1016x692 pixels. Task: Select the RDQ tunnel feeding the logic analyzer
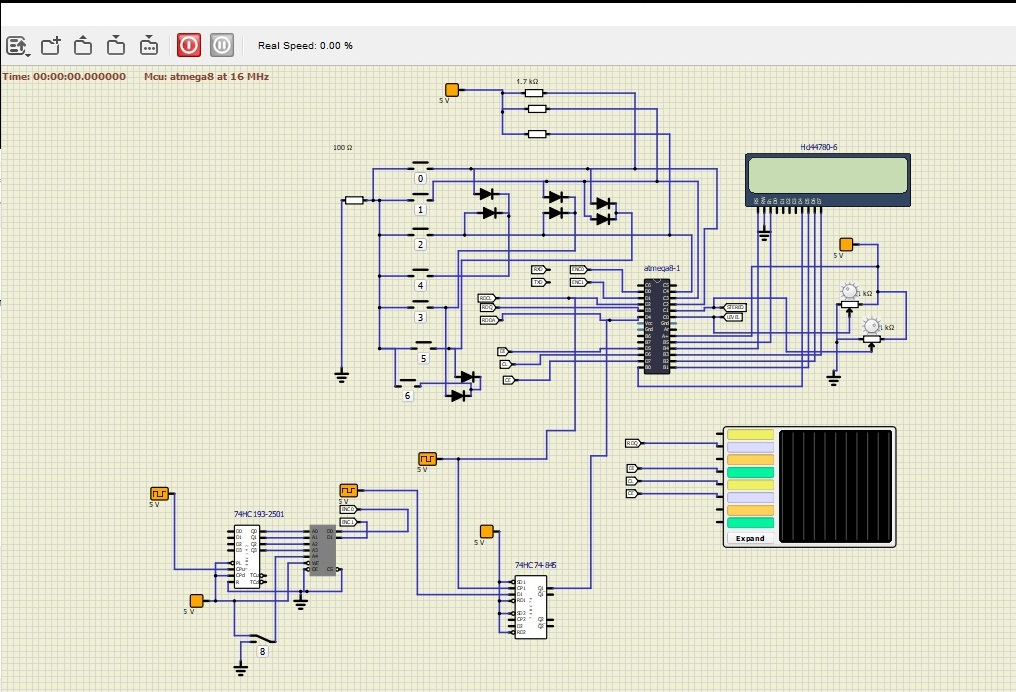point(633,443)
